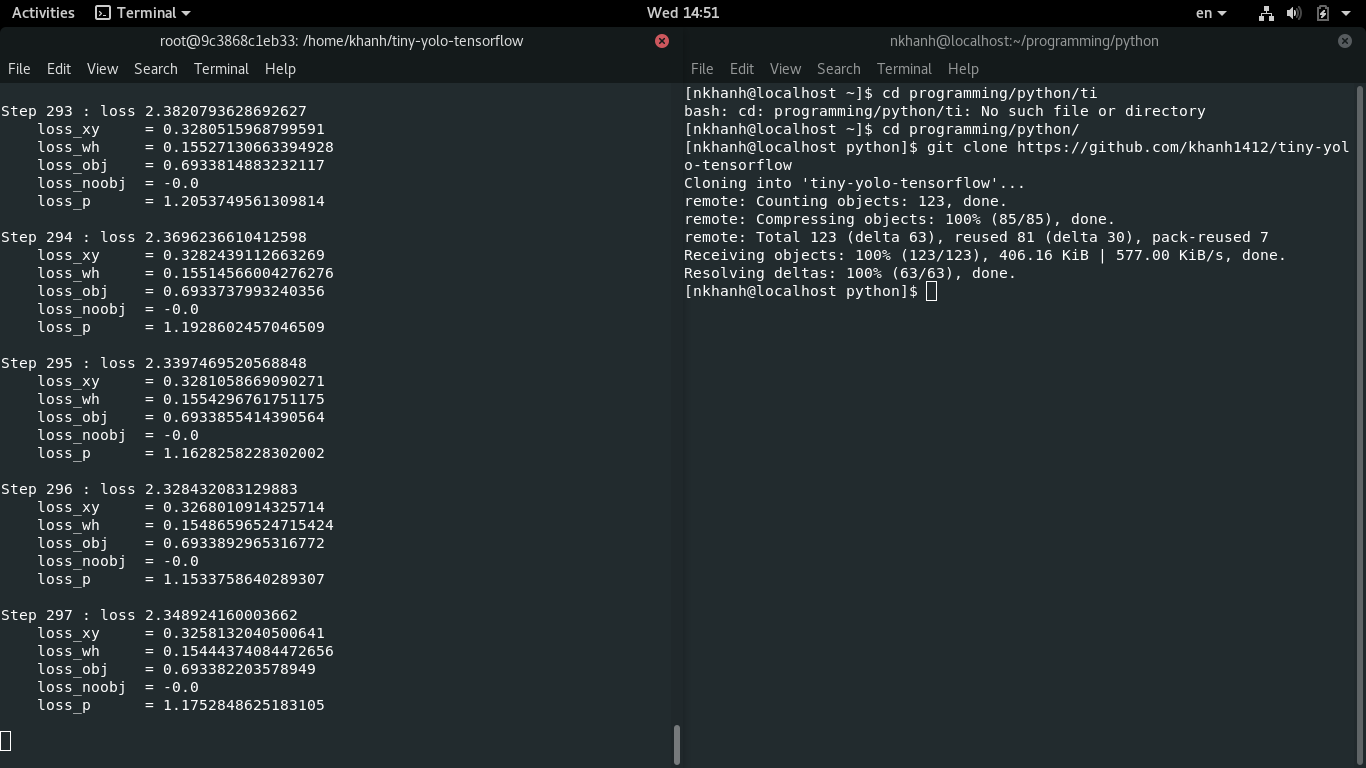Viewport: 1366px width, 768px height.
Task: Click the 'remote: Counting objects: 123' line
Action: (846, 201)
